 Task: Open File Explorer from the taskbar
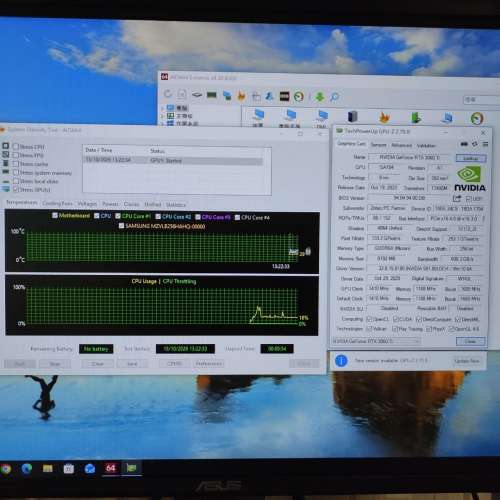click(48, 469)
